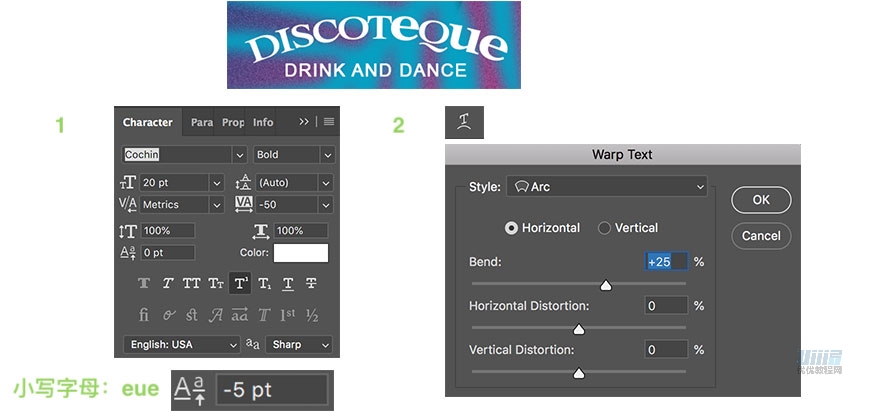Image resolution: width=870 pixels, height=411 pixels.
Task: Apply the Underline text style
Action: (x=288, y=284)
